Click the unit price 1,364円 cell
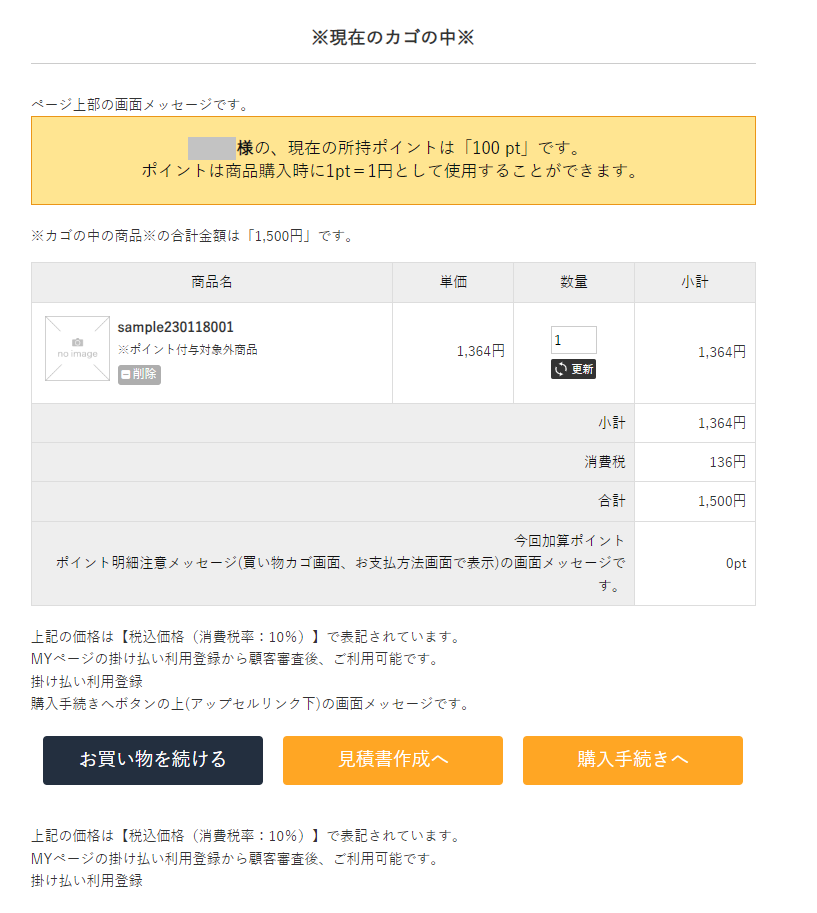This screenshot has height=913, width=817. (480, 351)
